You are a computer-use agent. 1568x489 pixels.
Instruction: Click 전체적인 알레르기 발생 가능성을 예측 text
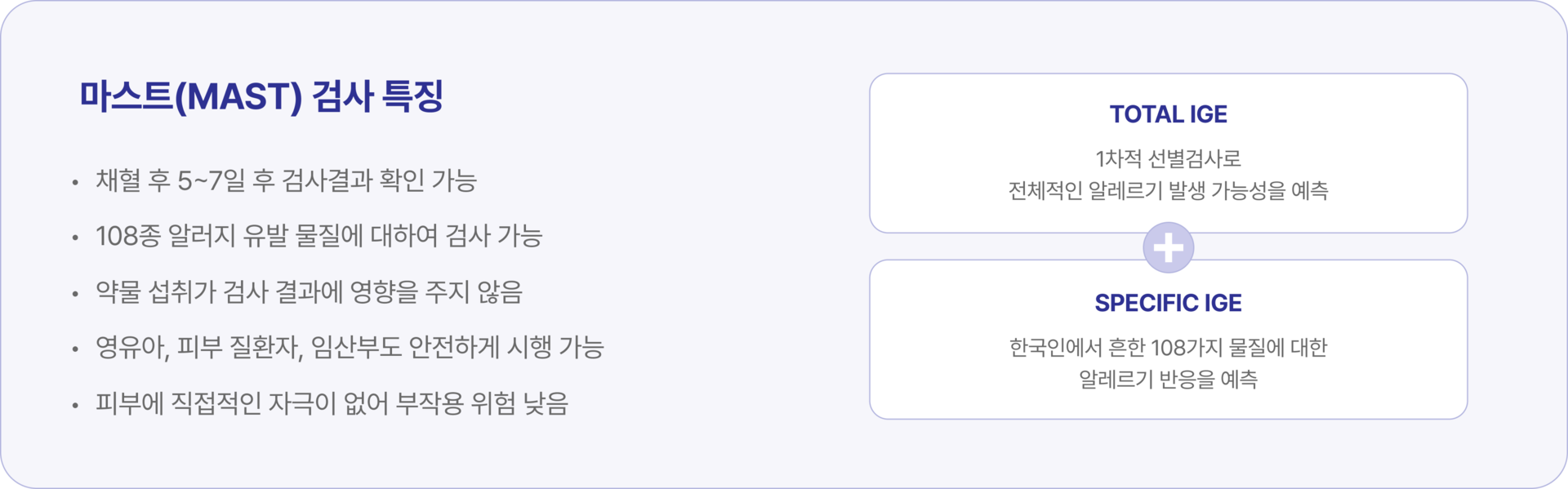point(1168,190)
